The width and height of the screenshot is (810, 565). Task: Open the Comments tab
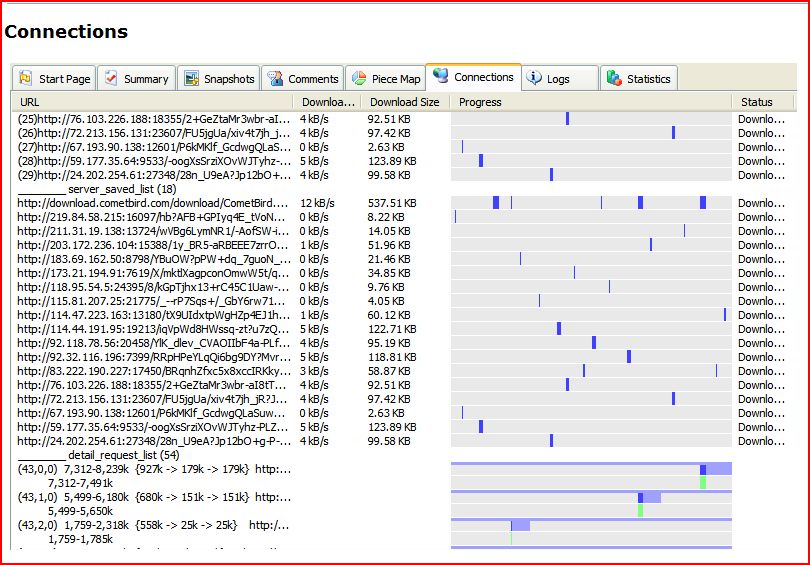302,78
